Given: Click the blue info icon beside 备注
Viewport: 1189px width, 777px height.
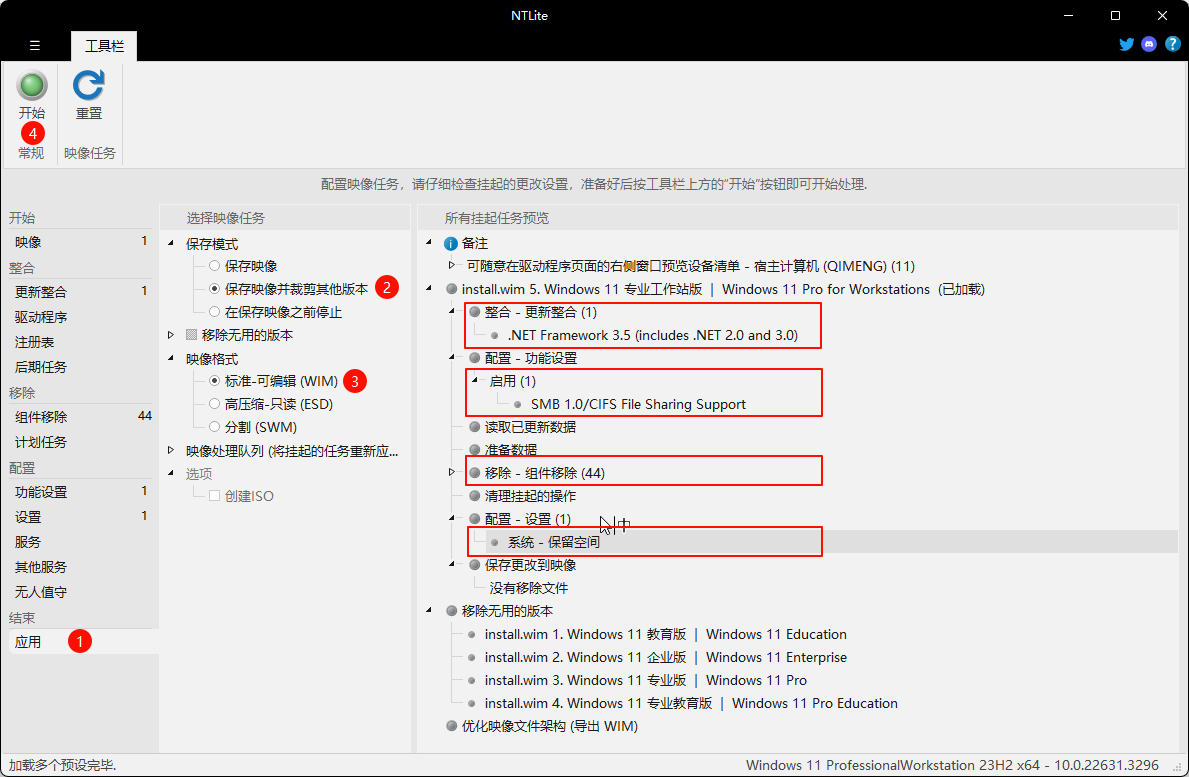Looking at the screenshot, I should [x=450, y=243].
